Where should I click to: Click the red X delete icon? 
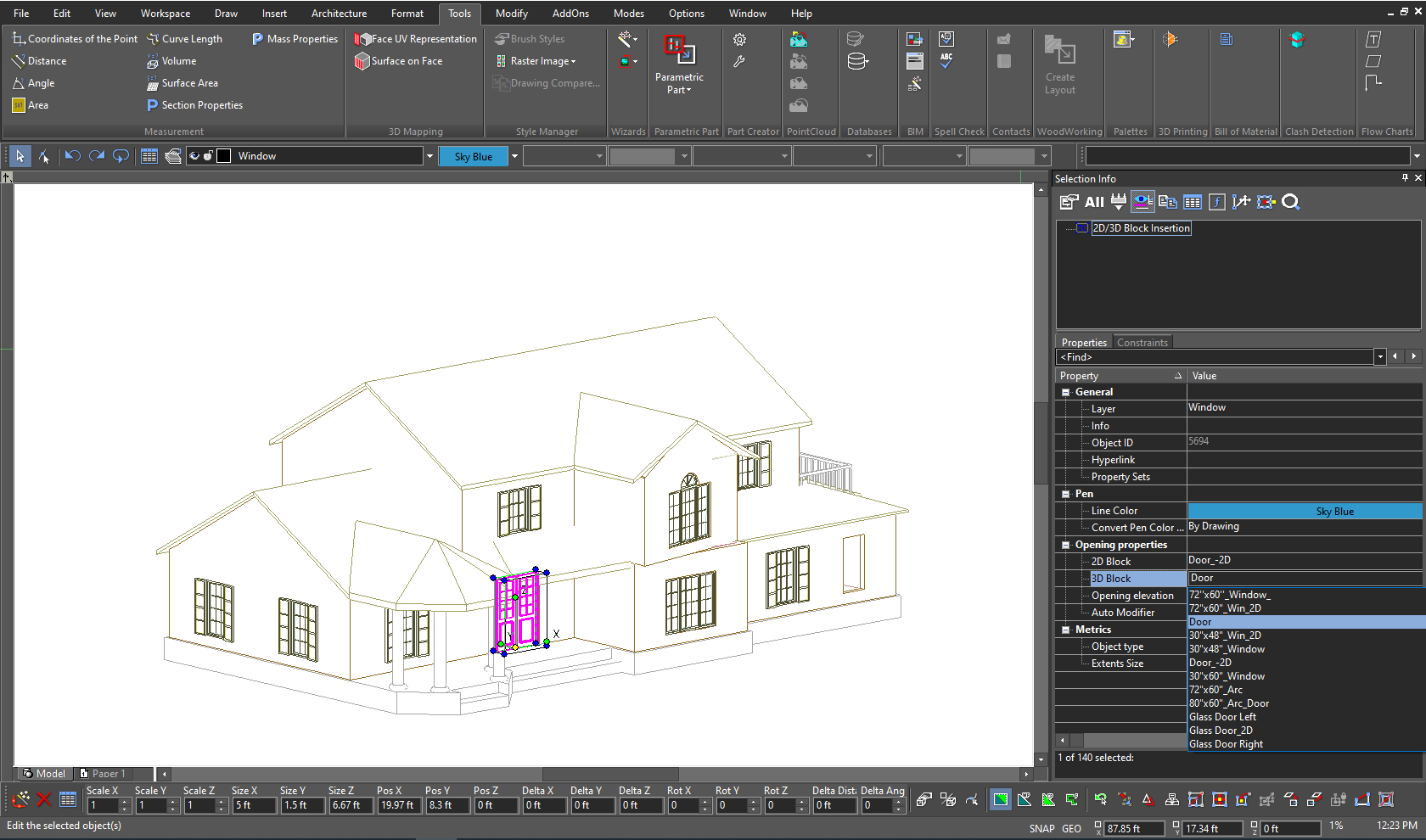[44, 799]
